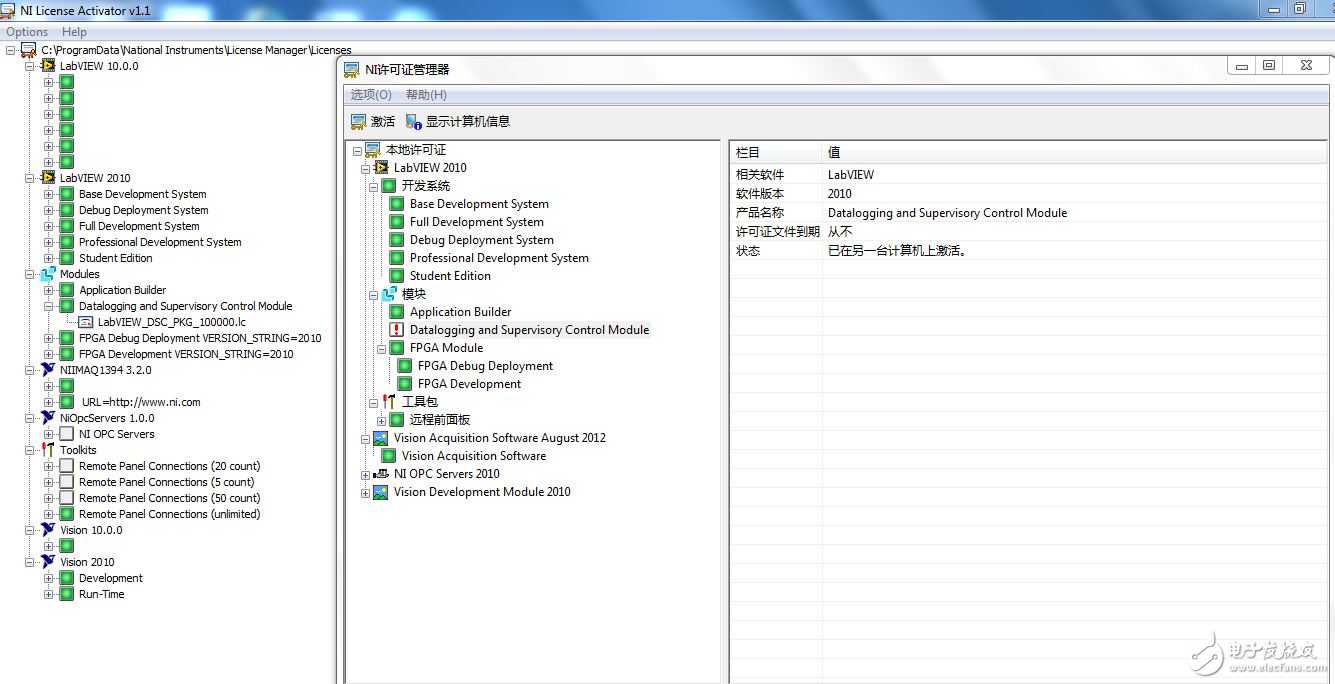Click the 产品名称 row label
This screenshot has width=1335, height=684.
pyautogui.click(x=760, y=213)
